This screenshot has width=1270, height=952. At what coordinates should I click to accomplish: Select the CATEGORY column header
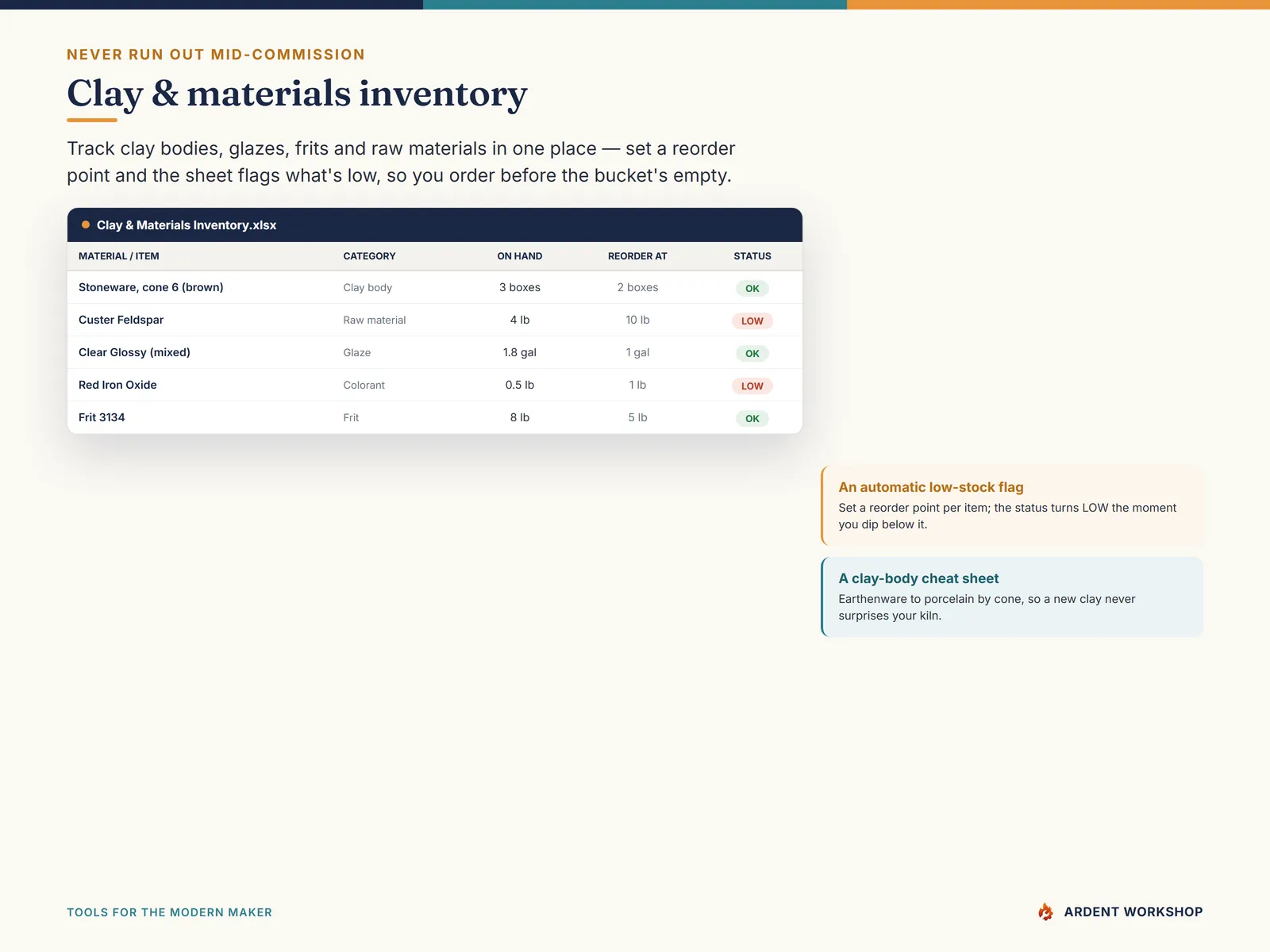[x=369, y=256]
